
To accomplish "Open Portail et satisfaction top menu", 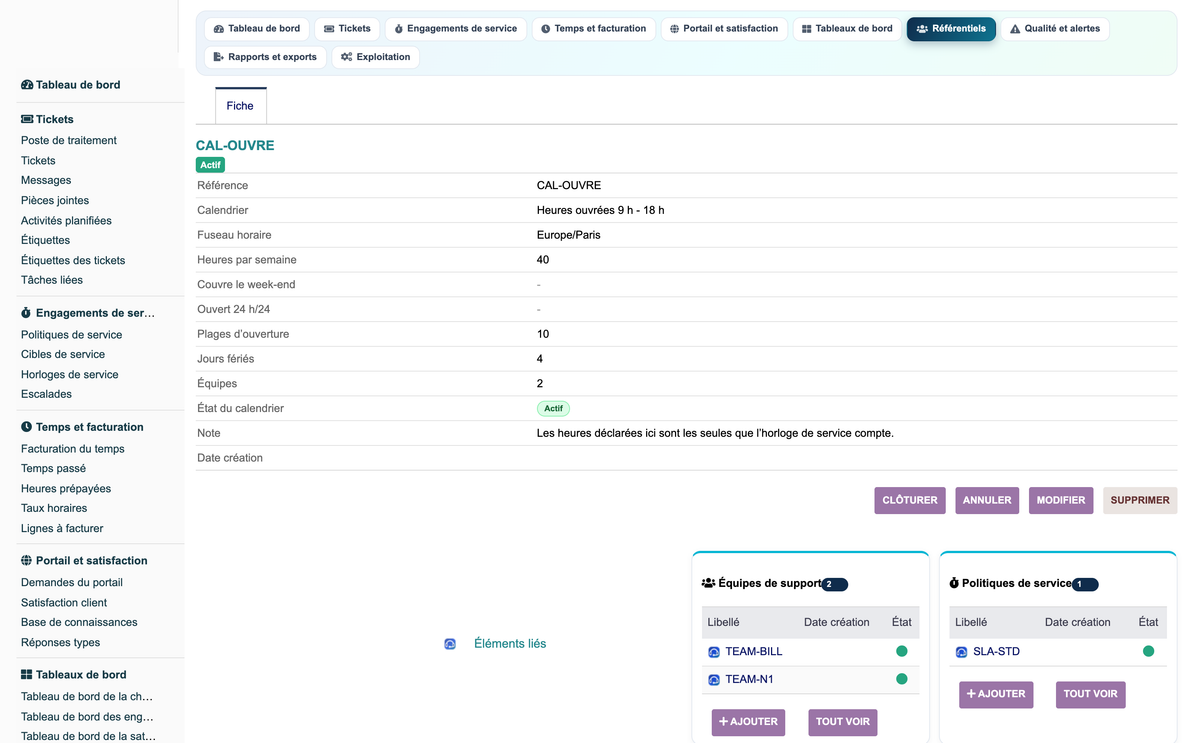I will [x=724, y=29].
